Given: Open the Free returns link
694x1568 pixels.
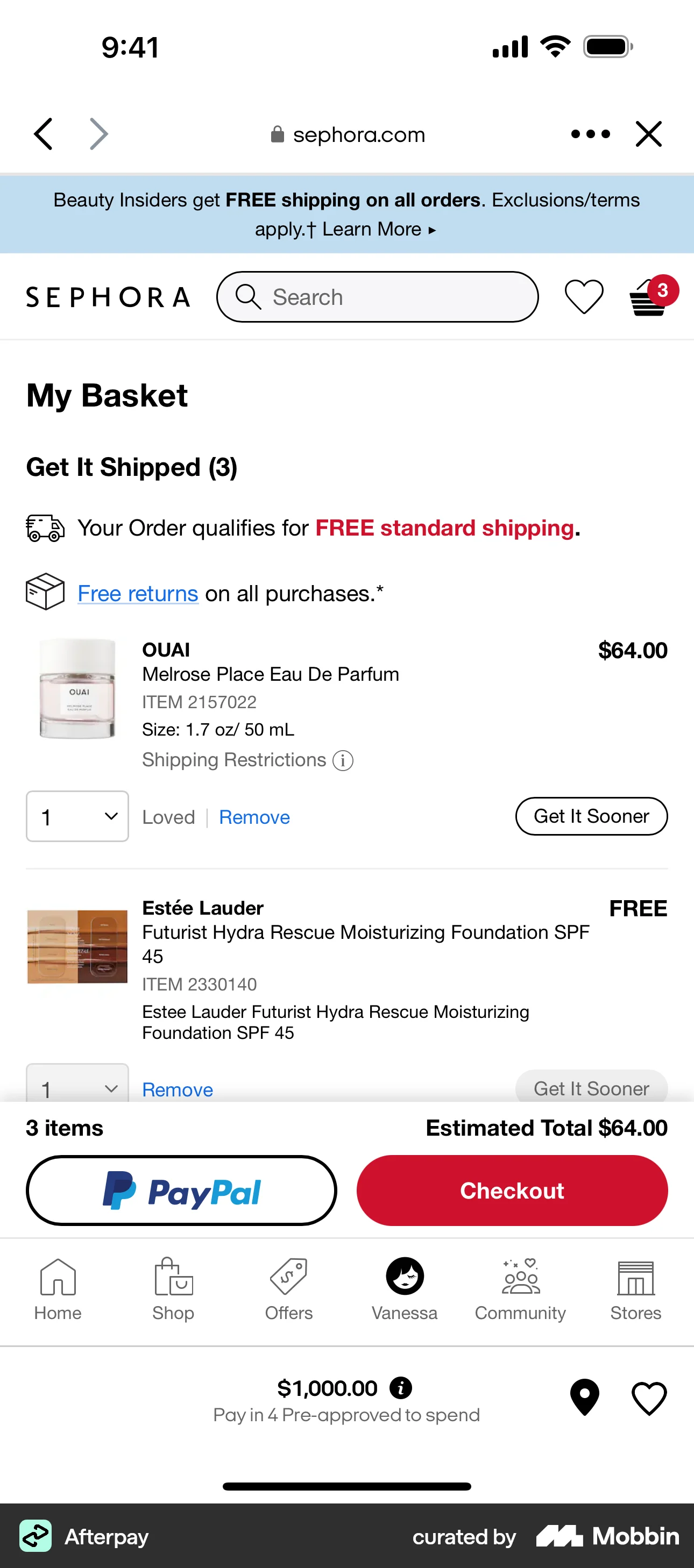Looking at the screenshot, I should (x=137, y=593).
